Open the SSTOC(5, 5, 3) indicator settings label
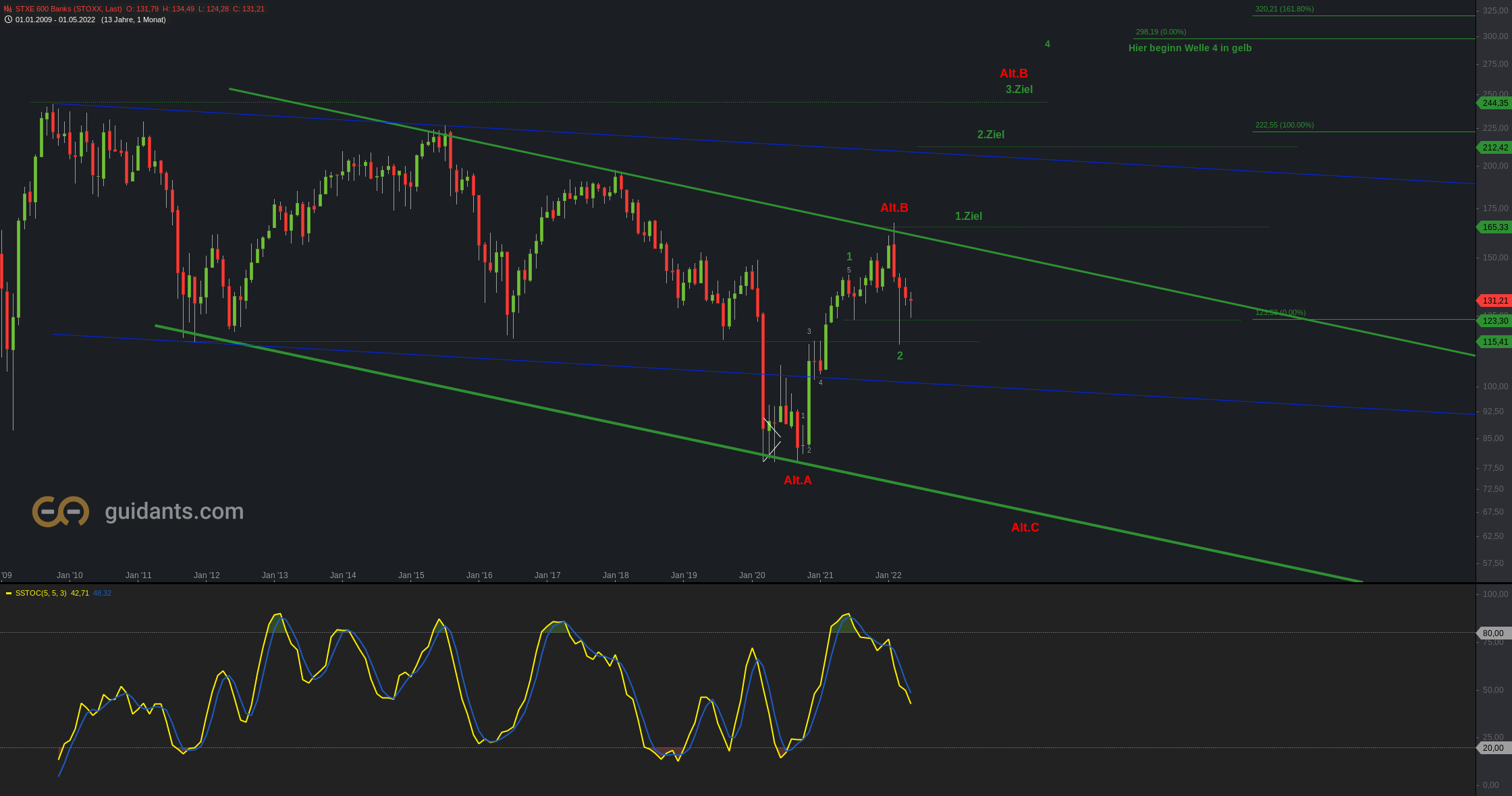Viewport: 1512px width, 796px height. coord(40,593)
